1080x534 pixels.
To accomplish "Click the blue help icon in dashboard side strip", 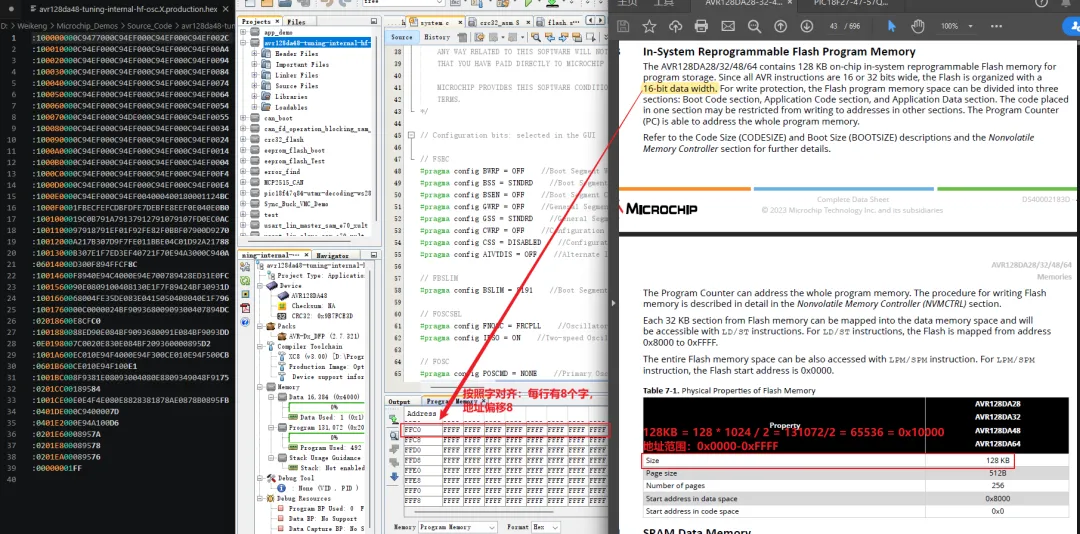I will 245,321.
